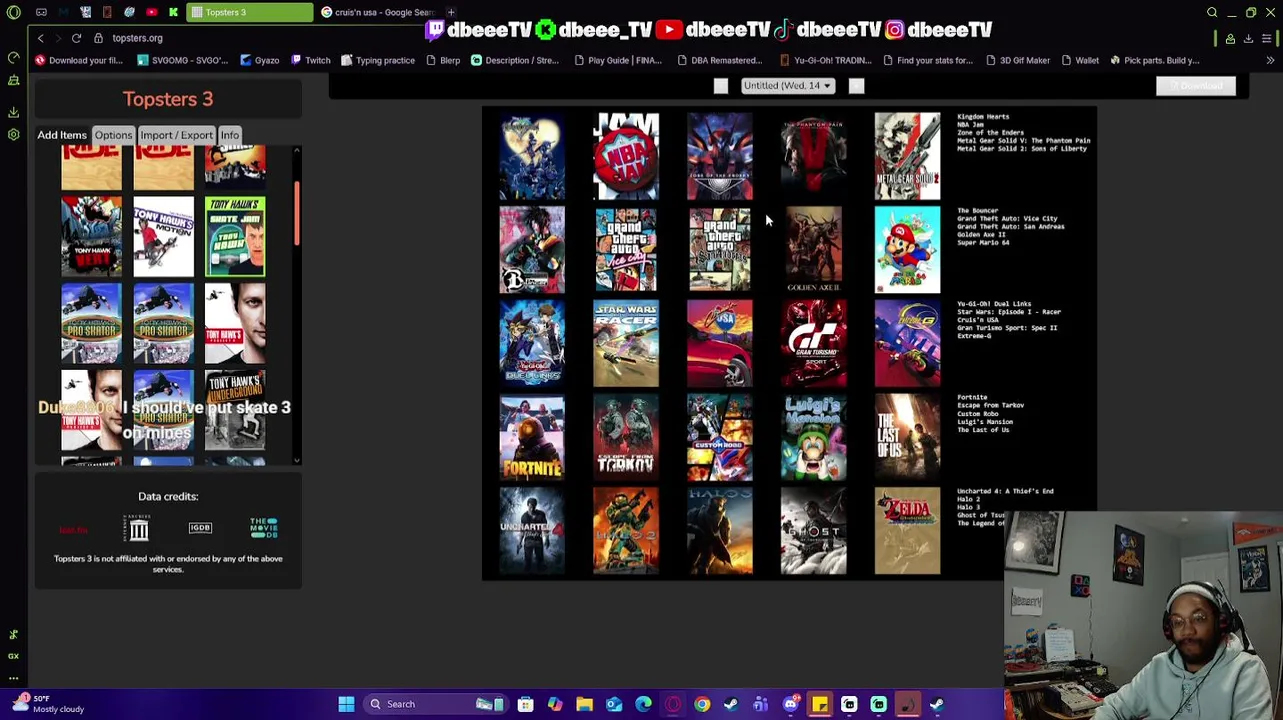Screen dimensions: 1283x720
Task: Switch to the Add Items tab
Action: tap(62, 135)
